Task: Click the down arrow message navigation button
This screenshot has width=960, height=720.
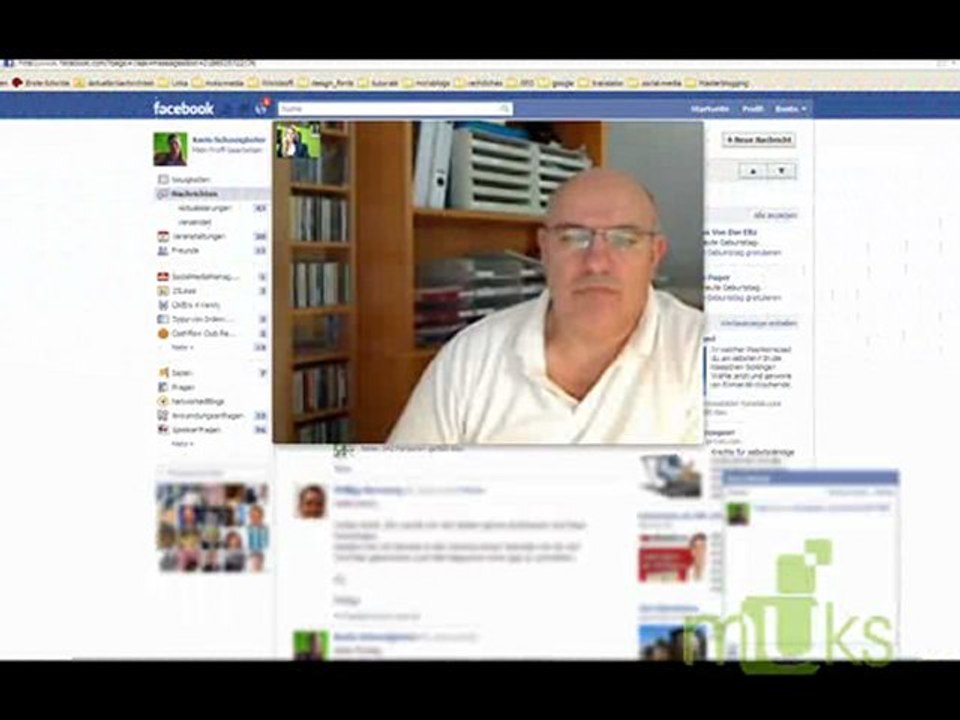Action: 782,171
